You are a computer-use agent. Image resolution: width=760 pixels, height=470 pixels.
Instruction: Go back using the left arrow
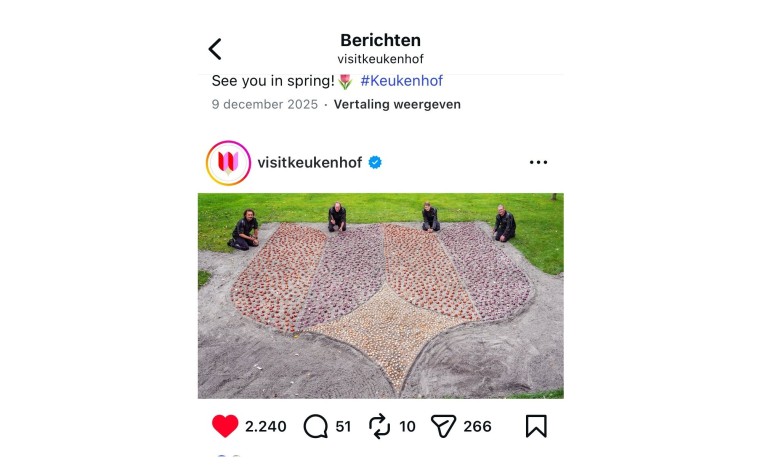215,49
